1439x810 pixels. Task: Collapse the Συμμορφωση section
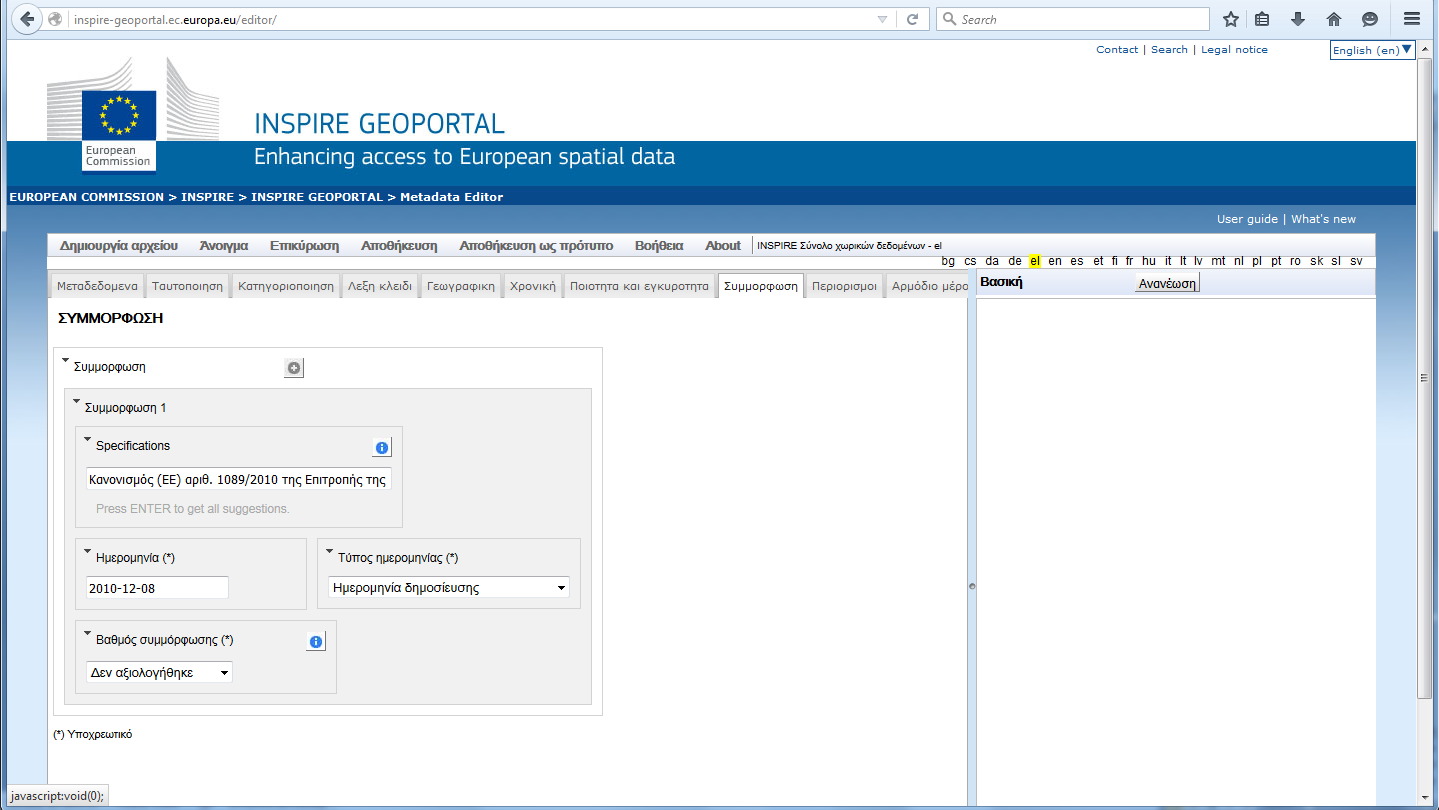click(66, 360)
